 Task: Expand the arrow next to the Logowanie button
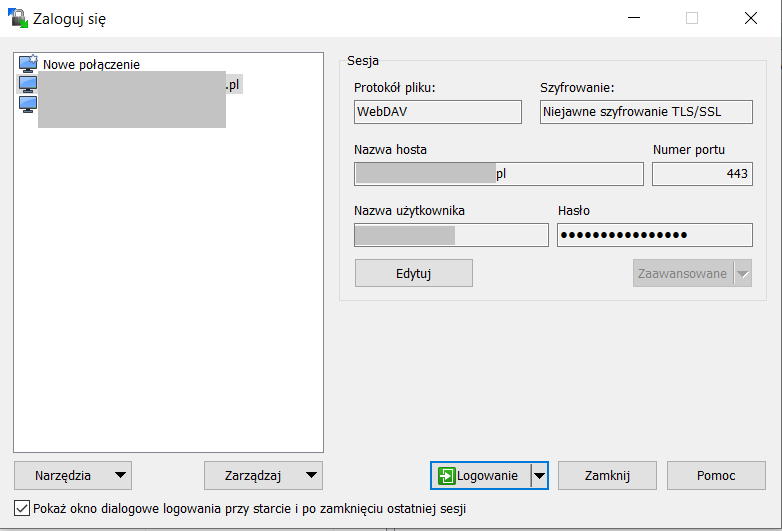pyautogui.click(x=539, y=476)
